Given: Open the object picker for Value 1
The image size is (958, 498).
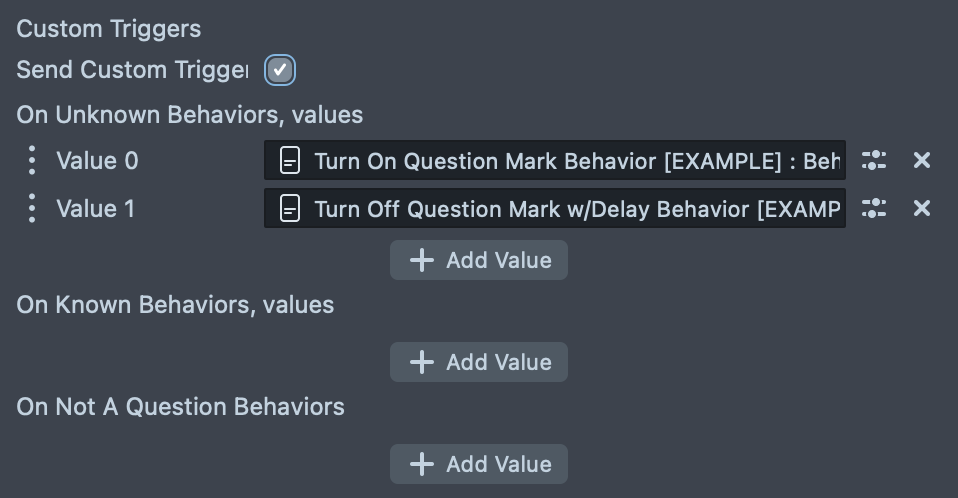Looking at the screenshot, I should click(874, 208).
